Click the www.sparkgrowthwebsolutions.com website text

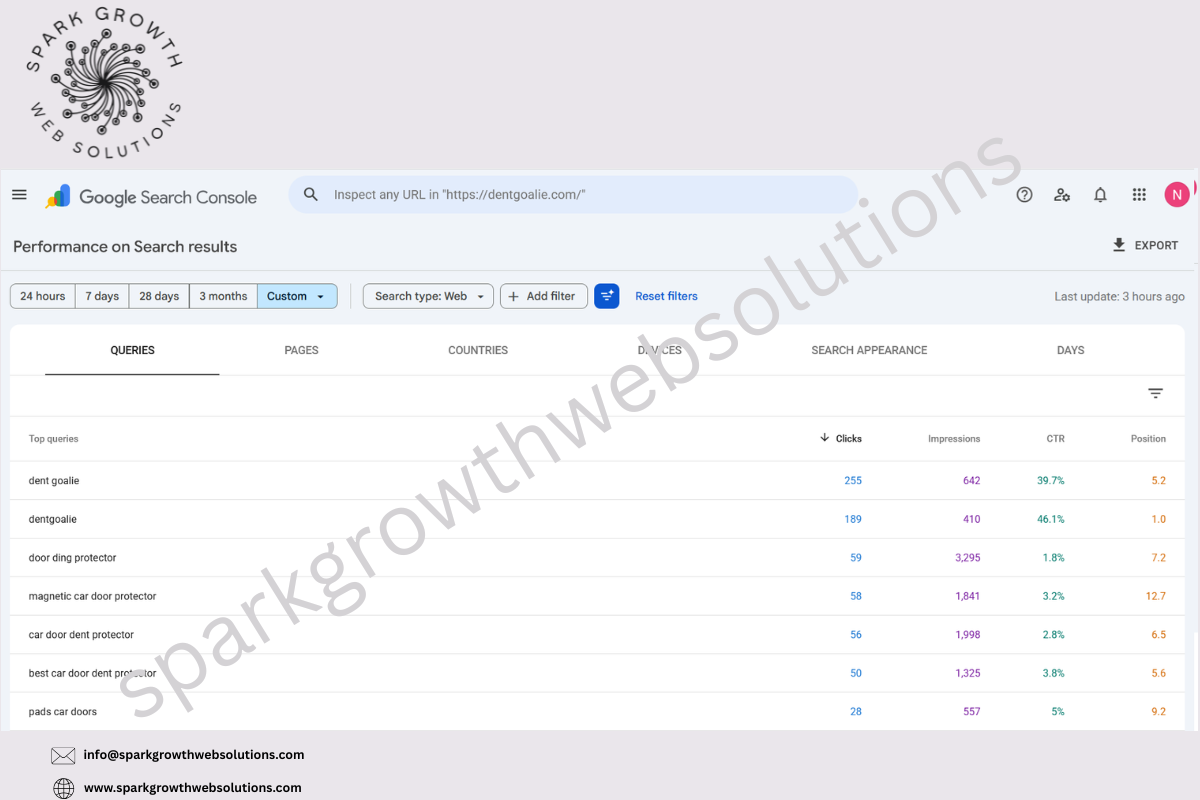tap(192, 788)
